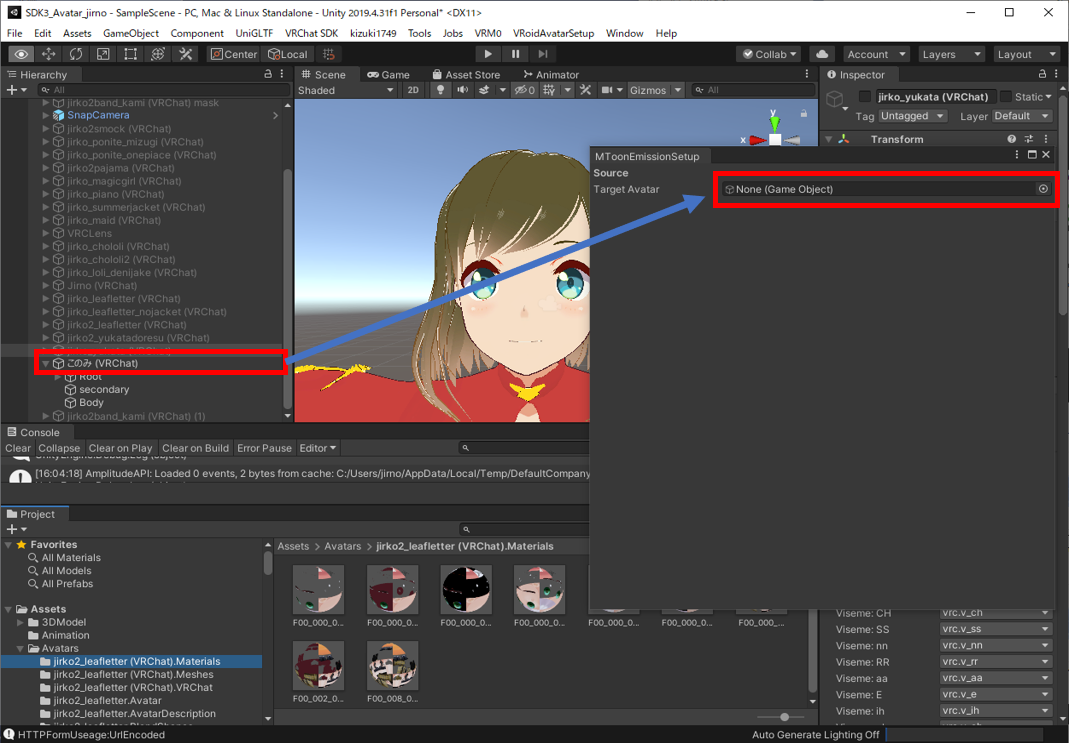
Task: Open the Layout dropdown
Action: pyautogui.click(x=1025, y=55)
